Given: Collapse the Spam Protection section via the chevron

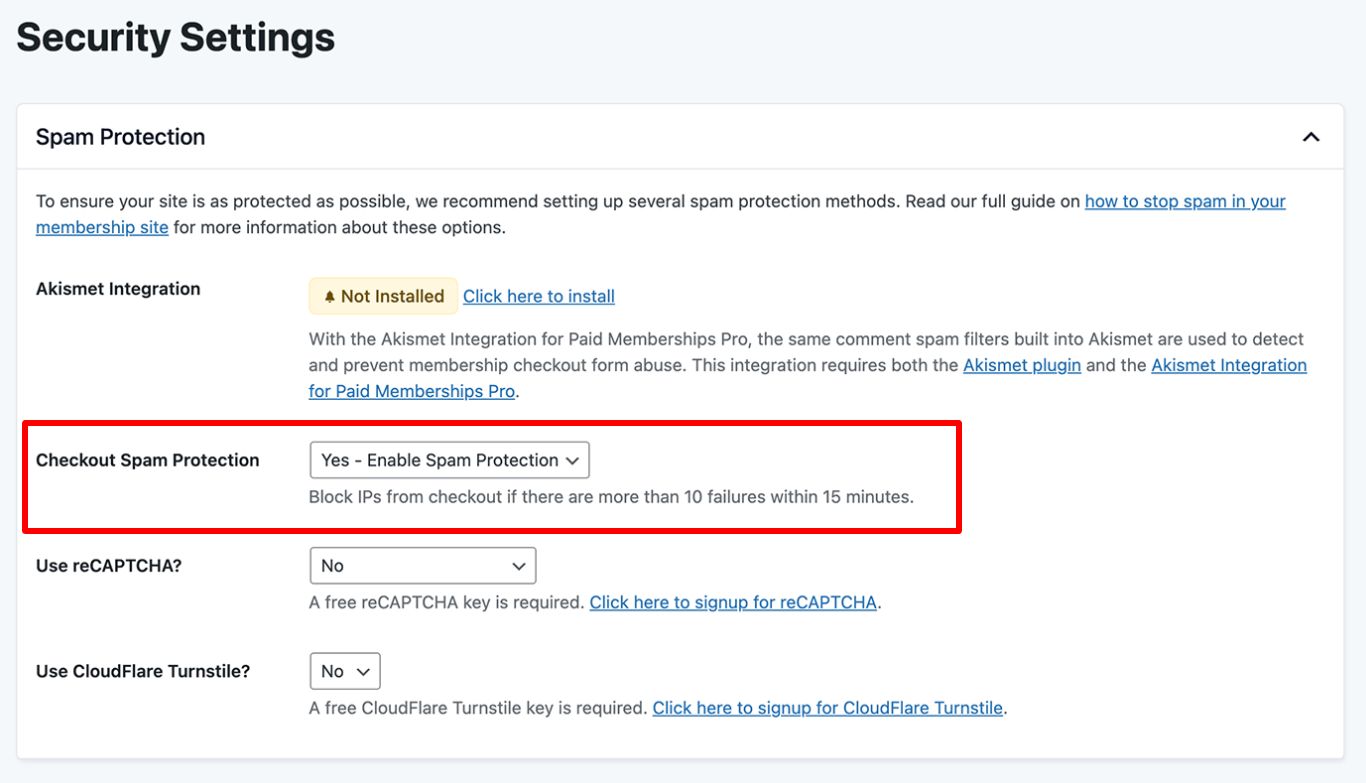Looking at the screenshot, I should [x=1311, y=136].
